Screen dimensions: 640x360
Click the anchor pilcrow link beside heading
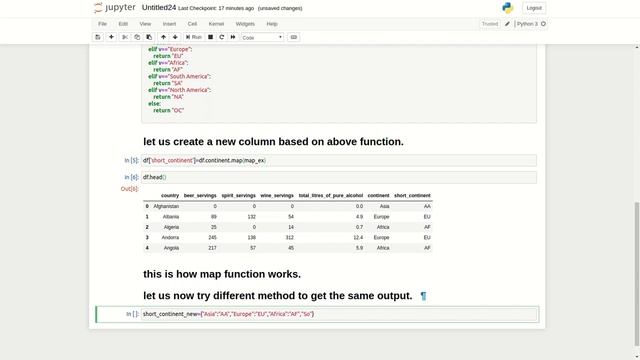[x=423, y=296]
